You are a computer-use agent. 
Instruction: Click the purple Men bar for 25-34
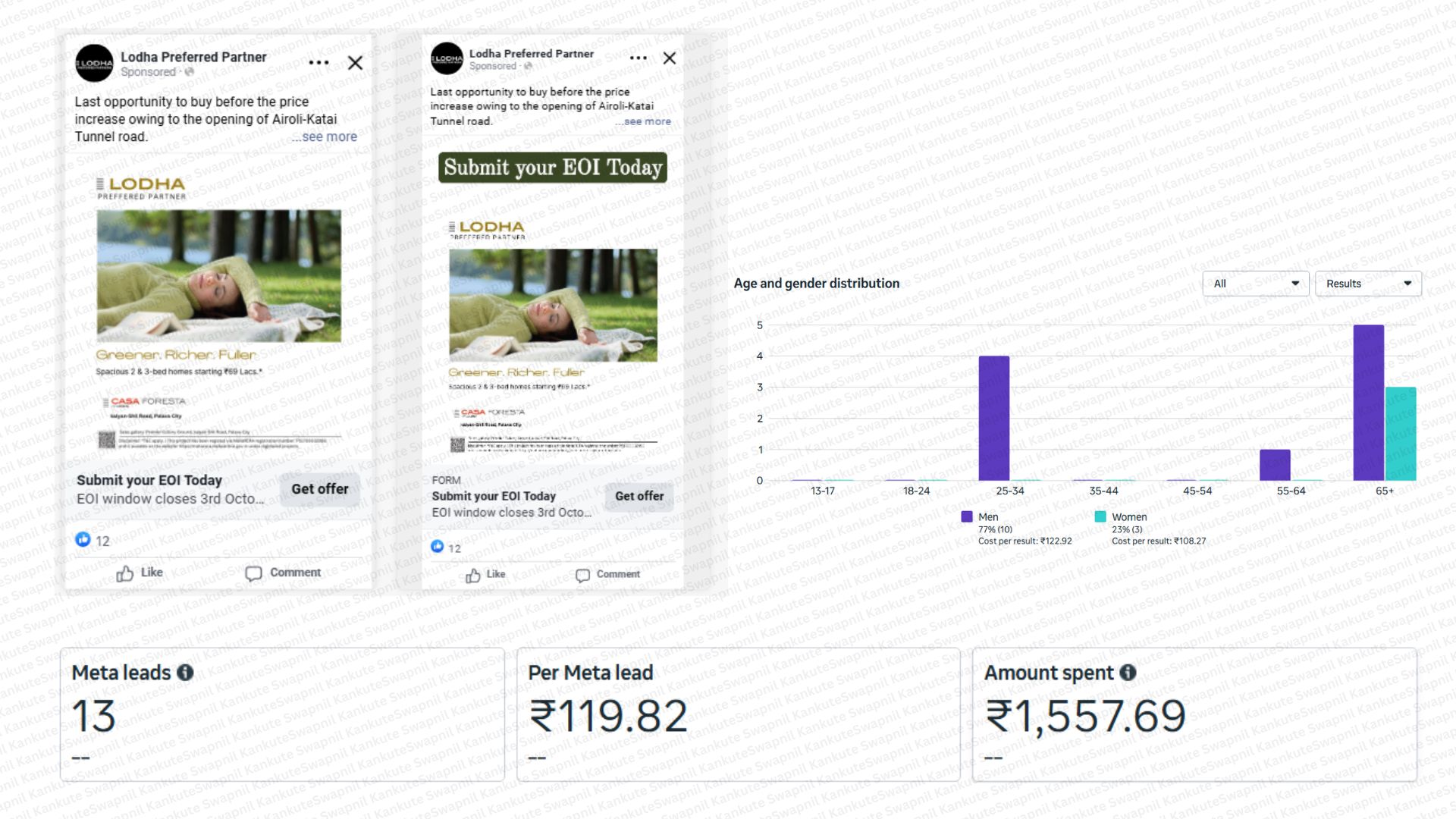[993, 418]
